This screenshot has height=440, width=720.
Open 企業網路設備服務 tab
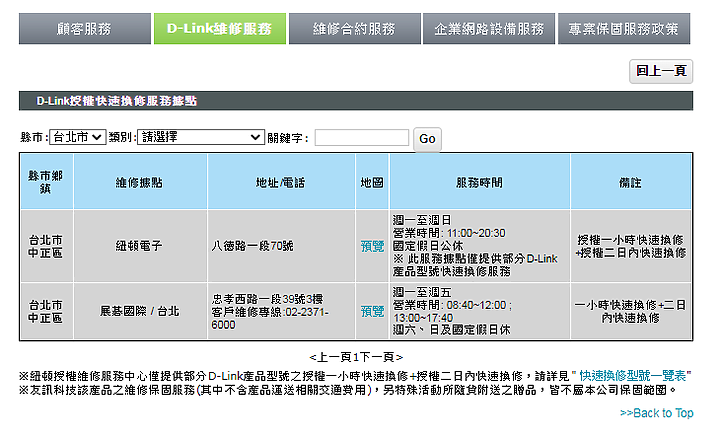pos(489,28)
